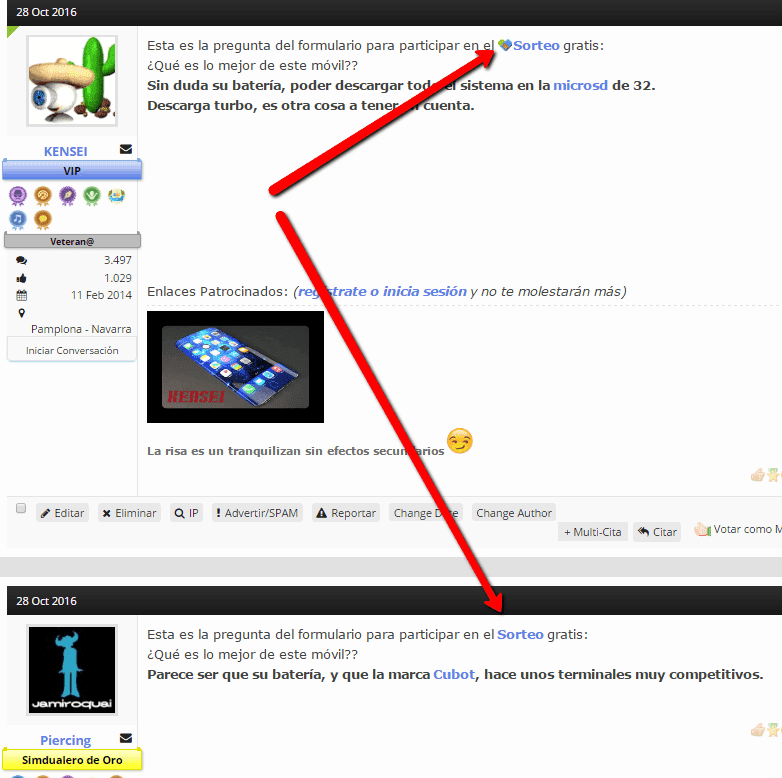The height and width of the screenshot is (778, 782).
Task: Click the light blue crest badge
Action: (x=116, y=196)
